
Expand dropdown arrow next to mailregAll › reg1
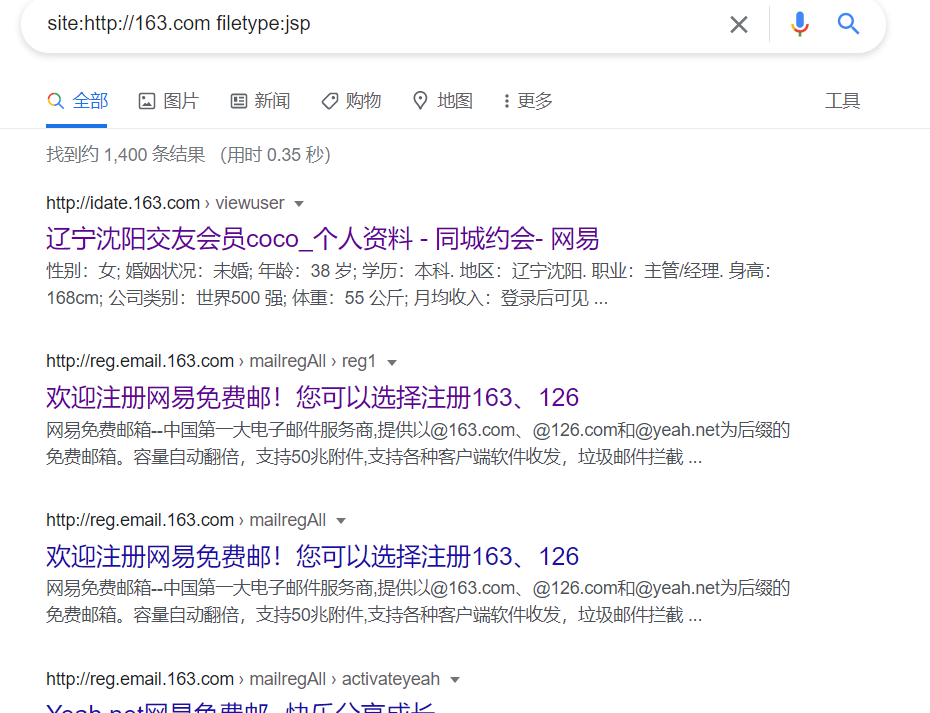391,362
